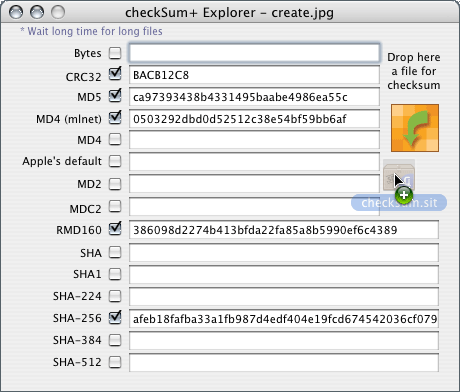The width and height of the screenshot is (460, 392).
Task: Tick the plain MD4 checkbox
Action: [x=115, y=139]
